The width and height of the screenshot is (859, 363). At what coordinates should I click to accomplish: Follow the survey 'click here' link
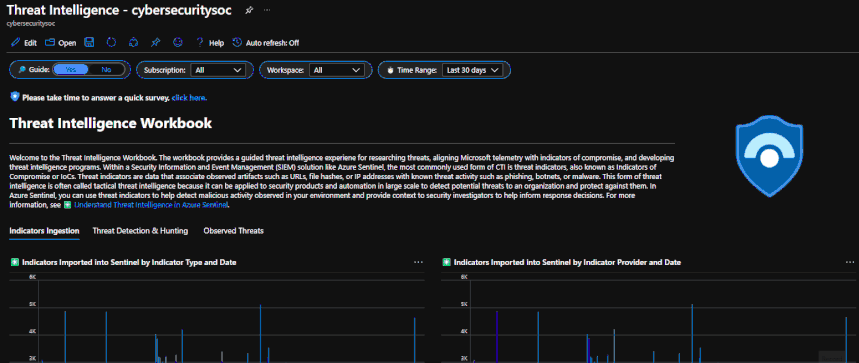[x=189, y=98]
